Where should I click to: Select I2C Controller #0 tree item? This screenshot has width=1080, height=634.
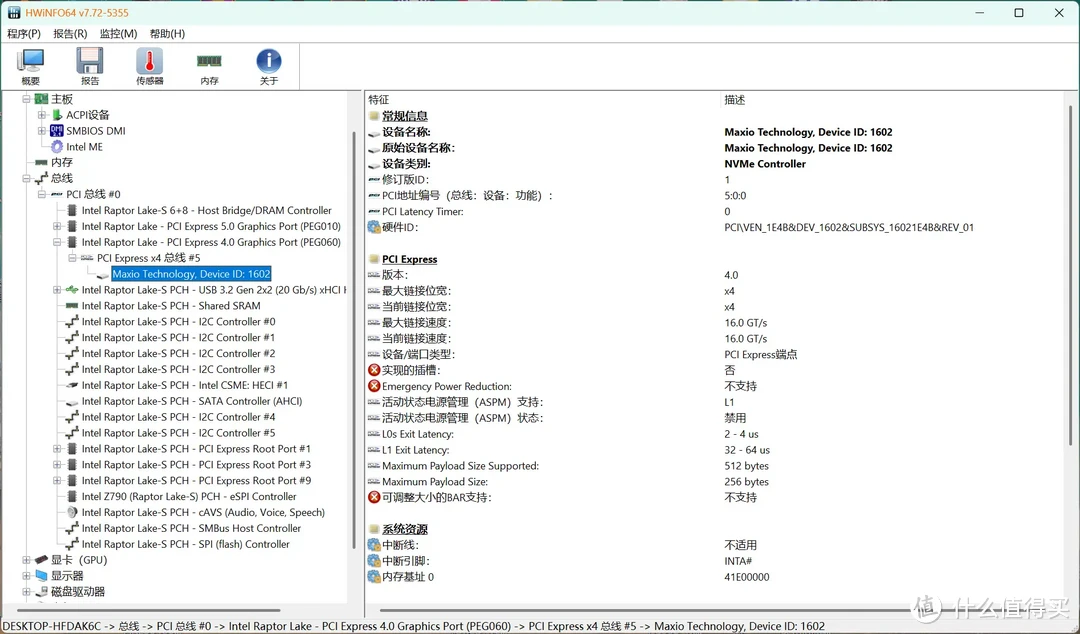point(178,321)
